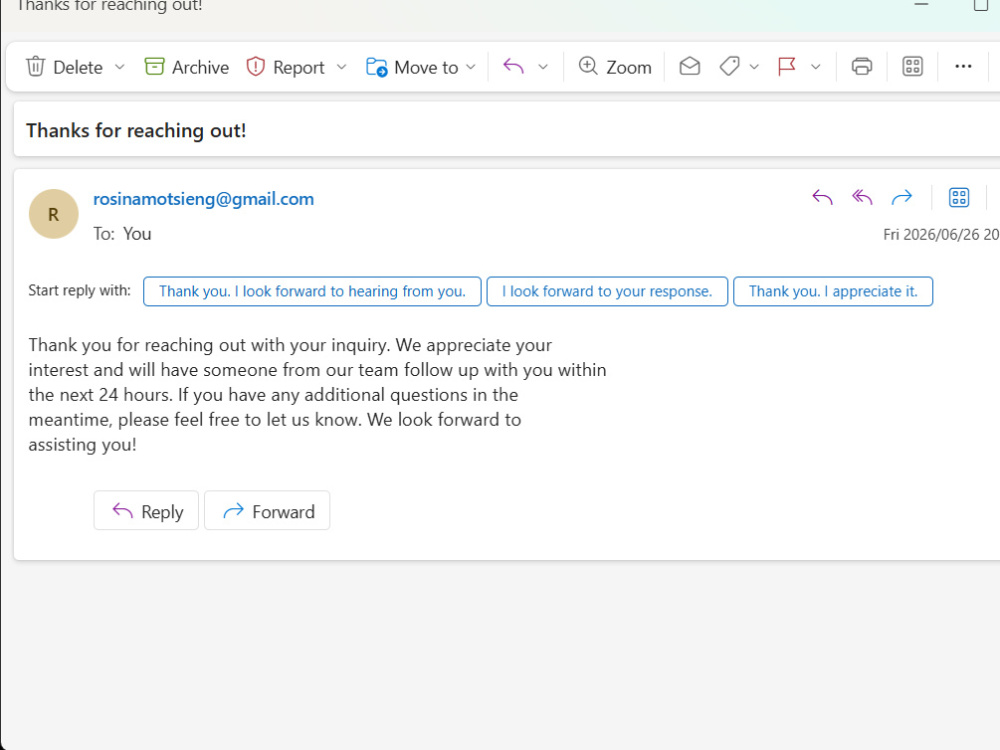Click sender address rosinamotsieng@gmail.com

(x=203, y=199)
